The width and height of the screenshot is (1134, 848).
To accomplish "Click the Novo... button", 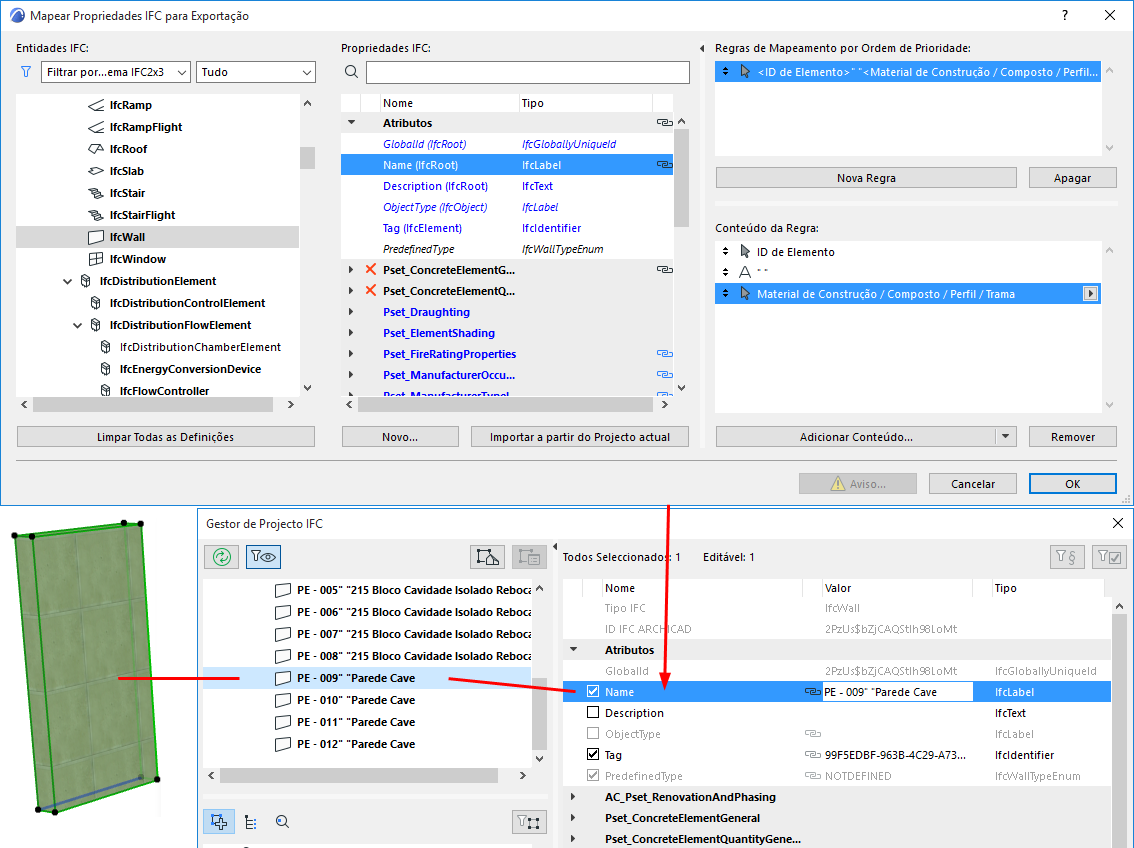I will click(400, 437).
